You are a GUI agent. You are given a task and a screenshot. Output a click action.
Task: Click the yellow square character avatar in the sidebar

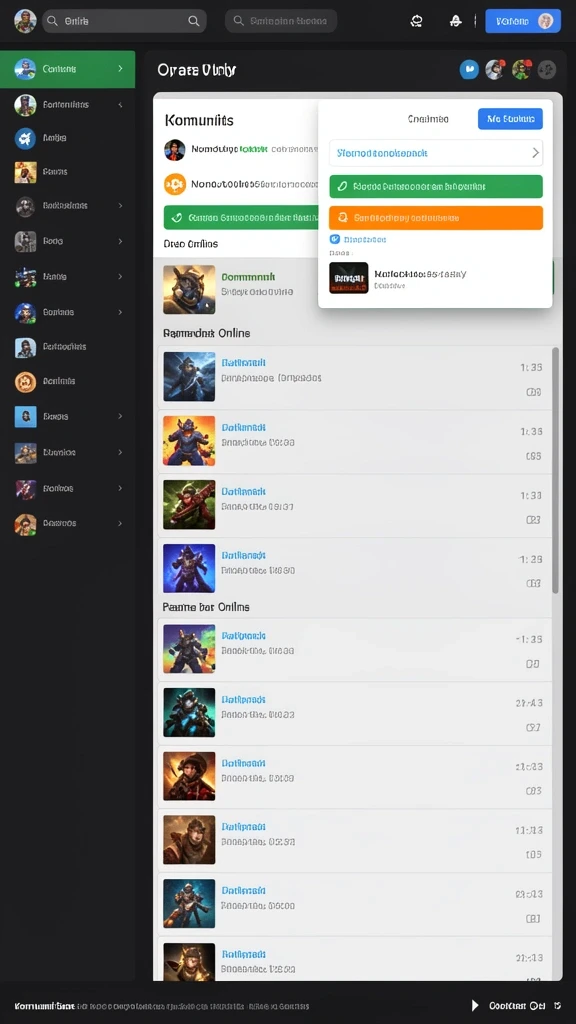(25, 172)
